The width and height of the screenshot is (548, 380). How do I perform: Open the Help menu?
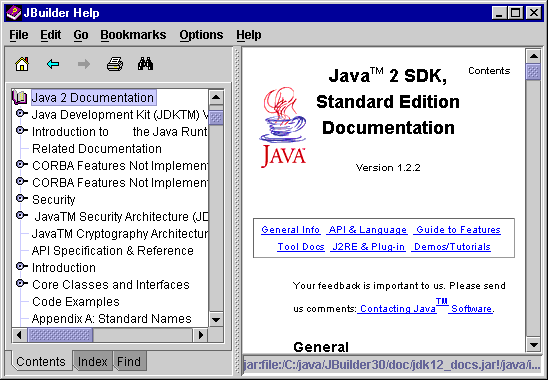click(x=248, y=35)
